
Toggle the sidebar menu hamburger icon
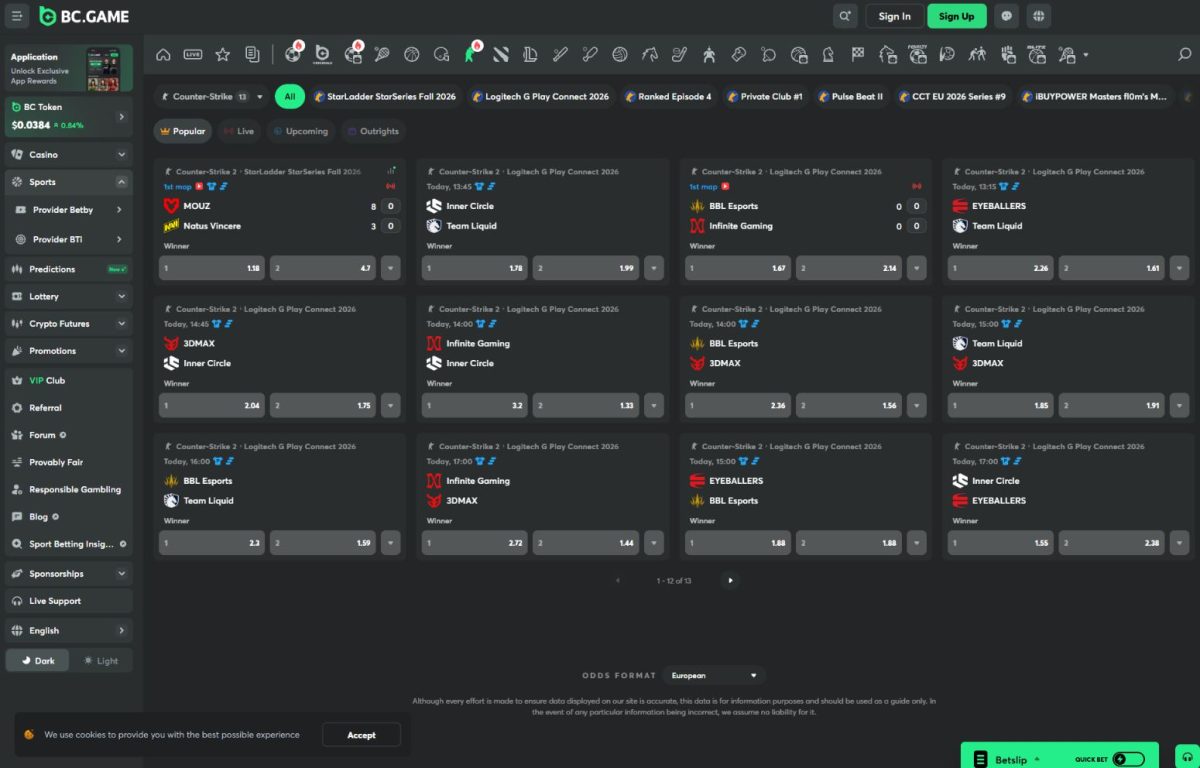[x=17, y=16]
